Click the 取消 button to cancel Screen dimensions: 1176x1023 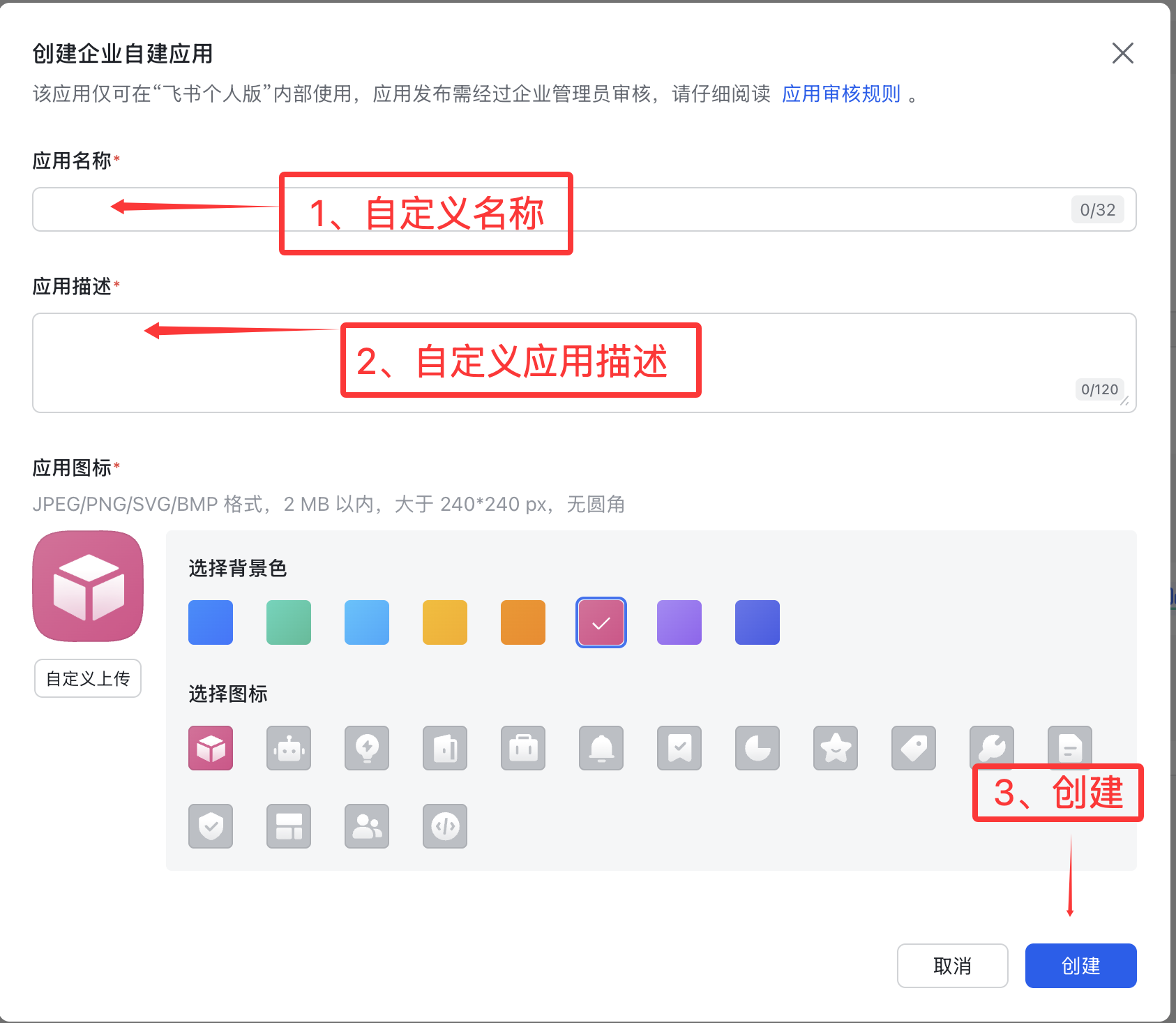(x=952, y=966)
